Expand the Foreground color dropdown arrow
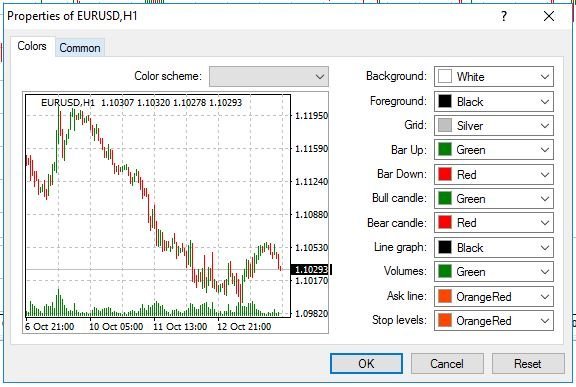The height and width of the screenshot is (387, 576). pos(544,102)
